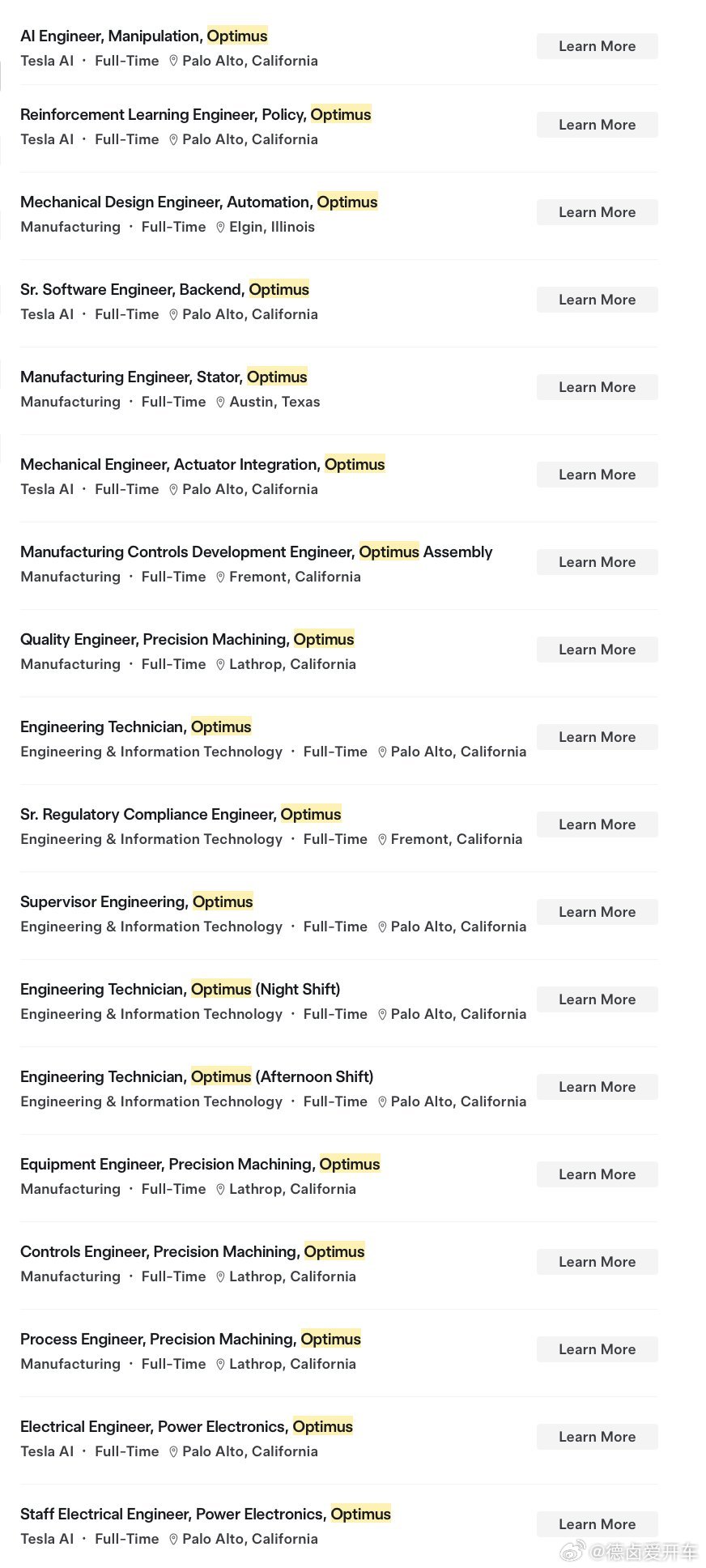
Task: Open the Equipment Engineer, Precision Machining job title
Action: 200,1165
